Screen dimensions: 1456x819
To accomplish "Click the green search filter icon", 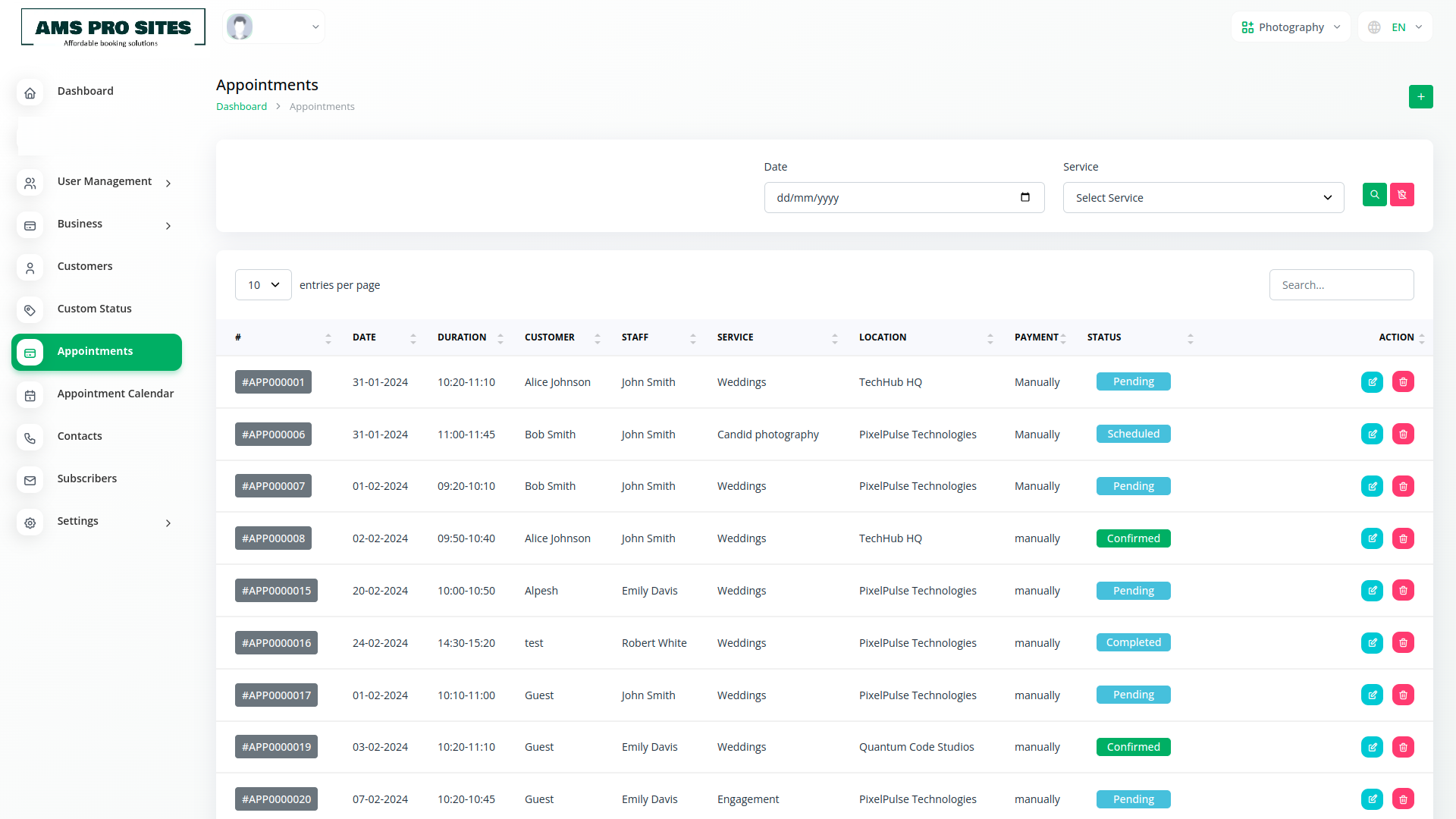I will pos(1374,195).
